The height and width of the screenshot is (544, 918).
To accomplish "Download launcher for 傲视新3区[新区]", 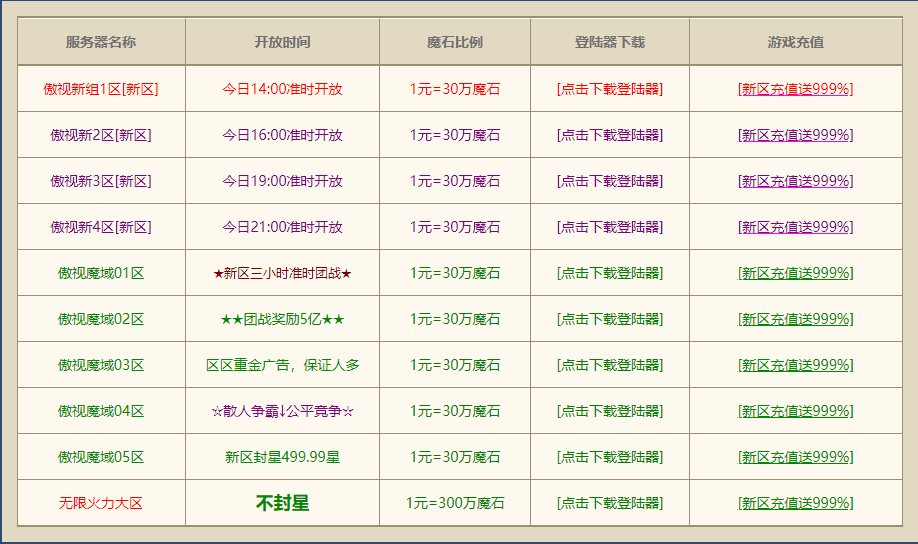I will [x=609, y=181].
